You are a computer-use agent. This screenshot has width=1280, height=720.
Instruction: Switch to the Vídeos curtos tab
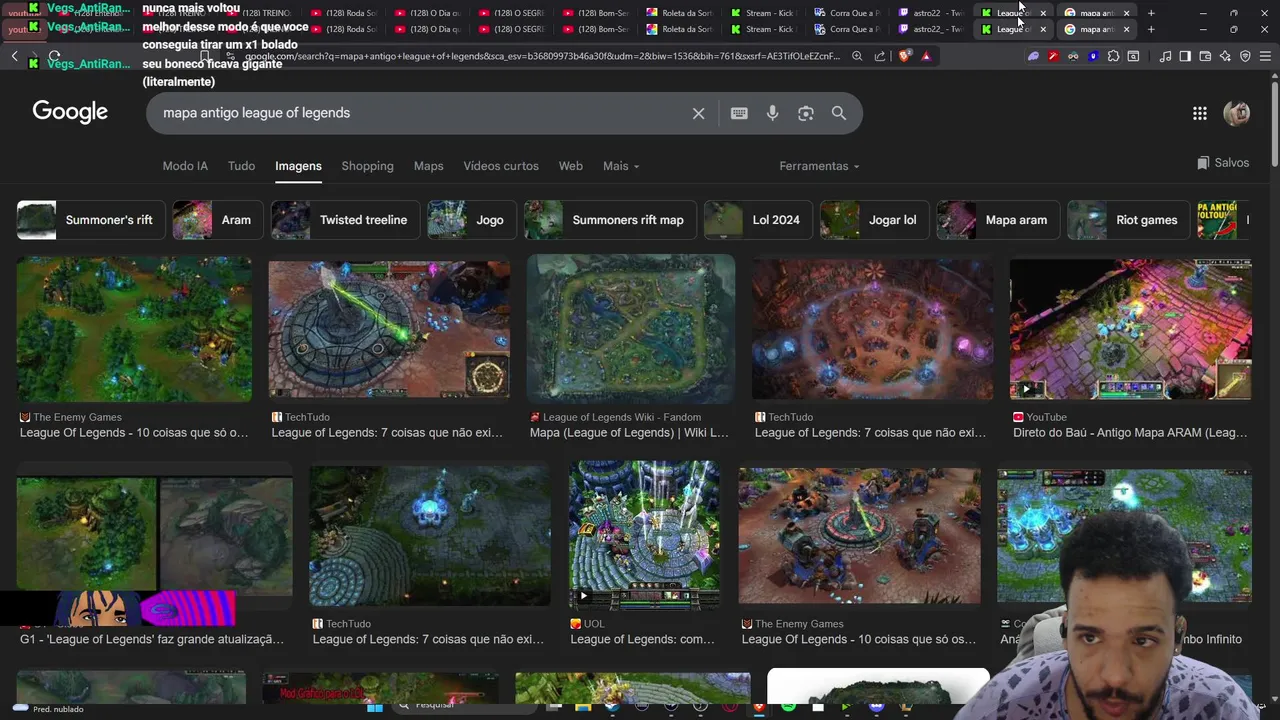tap(501, 166)
